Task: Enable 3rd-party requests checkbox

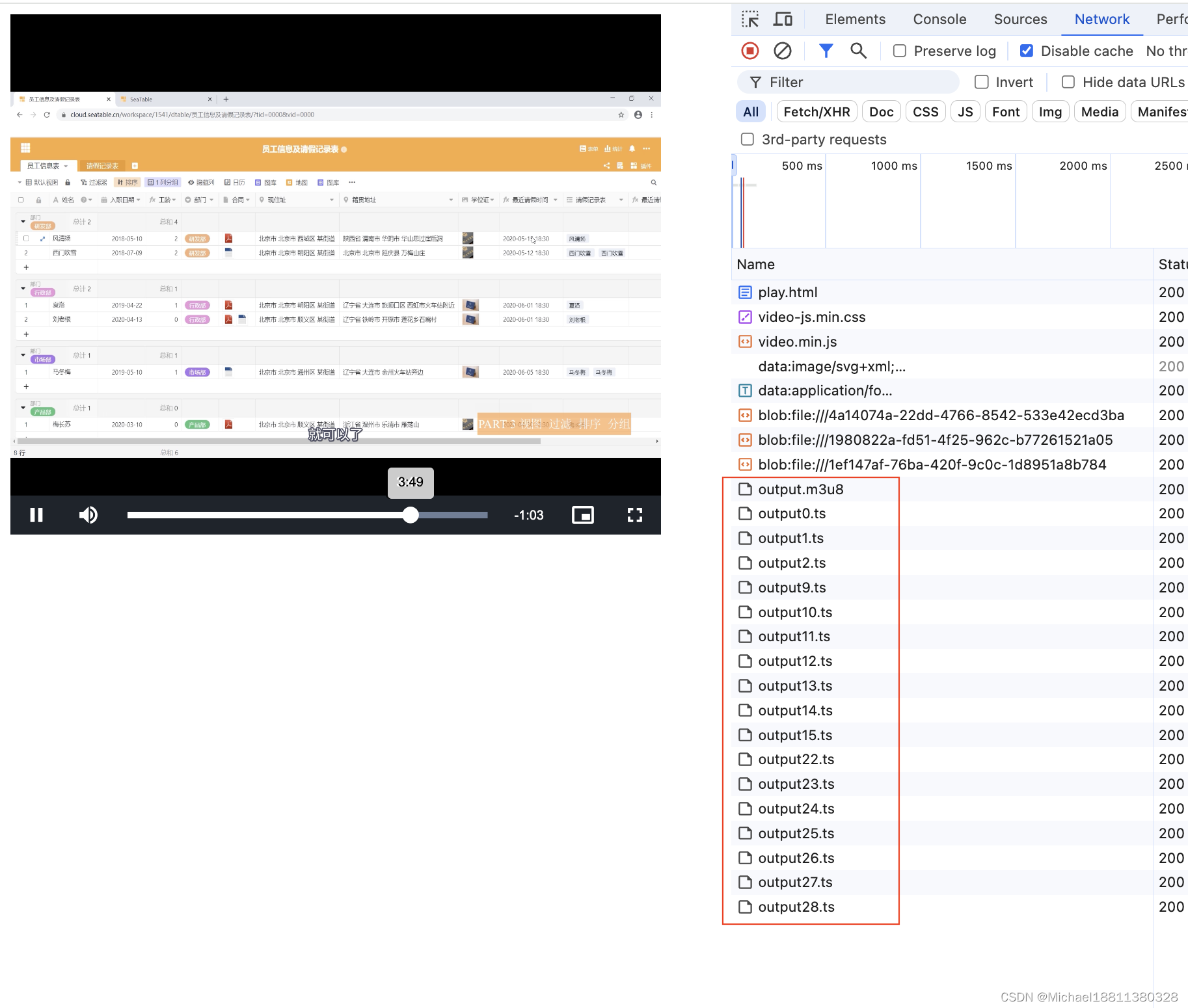Action: 748,139
